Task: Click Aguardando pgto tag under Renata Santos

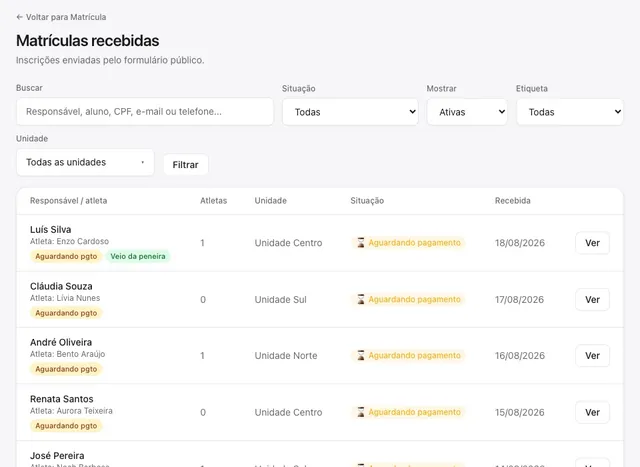Action: click(66, 426)
